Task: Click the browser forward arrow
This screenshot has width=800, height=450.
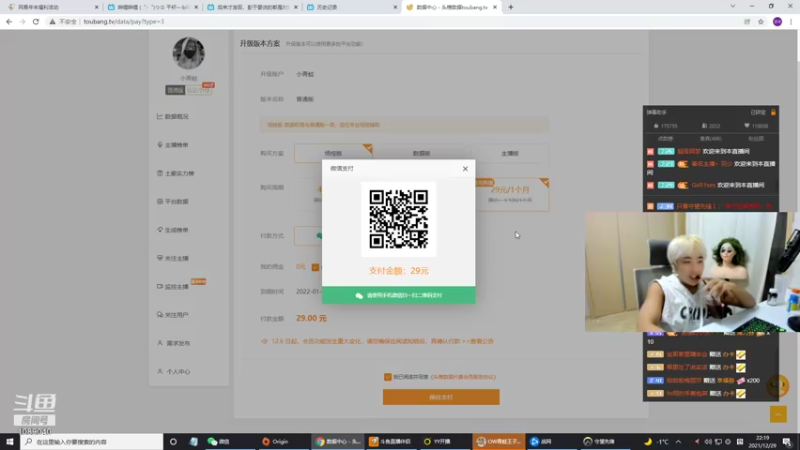Action: click(22, 21)
